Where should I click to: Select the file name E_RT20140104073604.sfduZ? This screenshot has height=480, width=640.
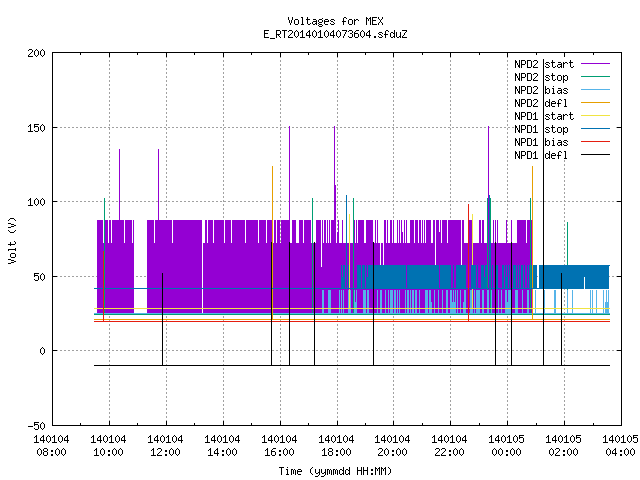point(335,34)
